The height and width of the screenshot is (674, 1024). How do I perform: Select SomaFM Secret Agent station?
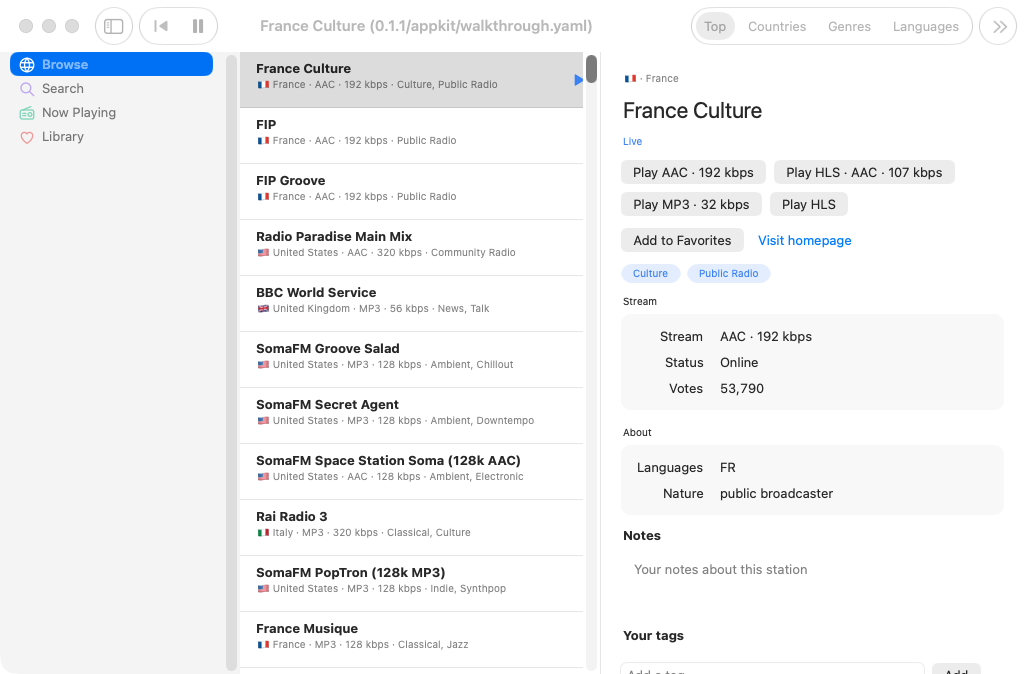pyautogui.click(x=411, y=416)
